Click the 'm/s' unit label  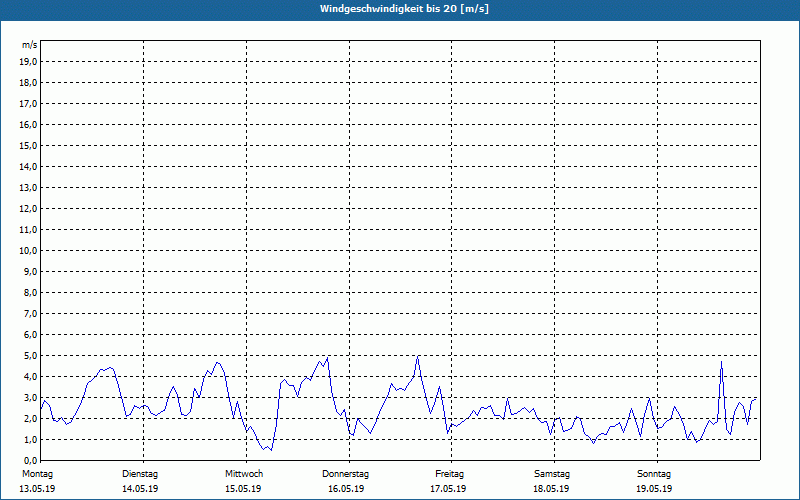pyautogui.click(x=30, y=45)
